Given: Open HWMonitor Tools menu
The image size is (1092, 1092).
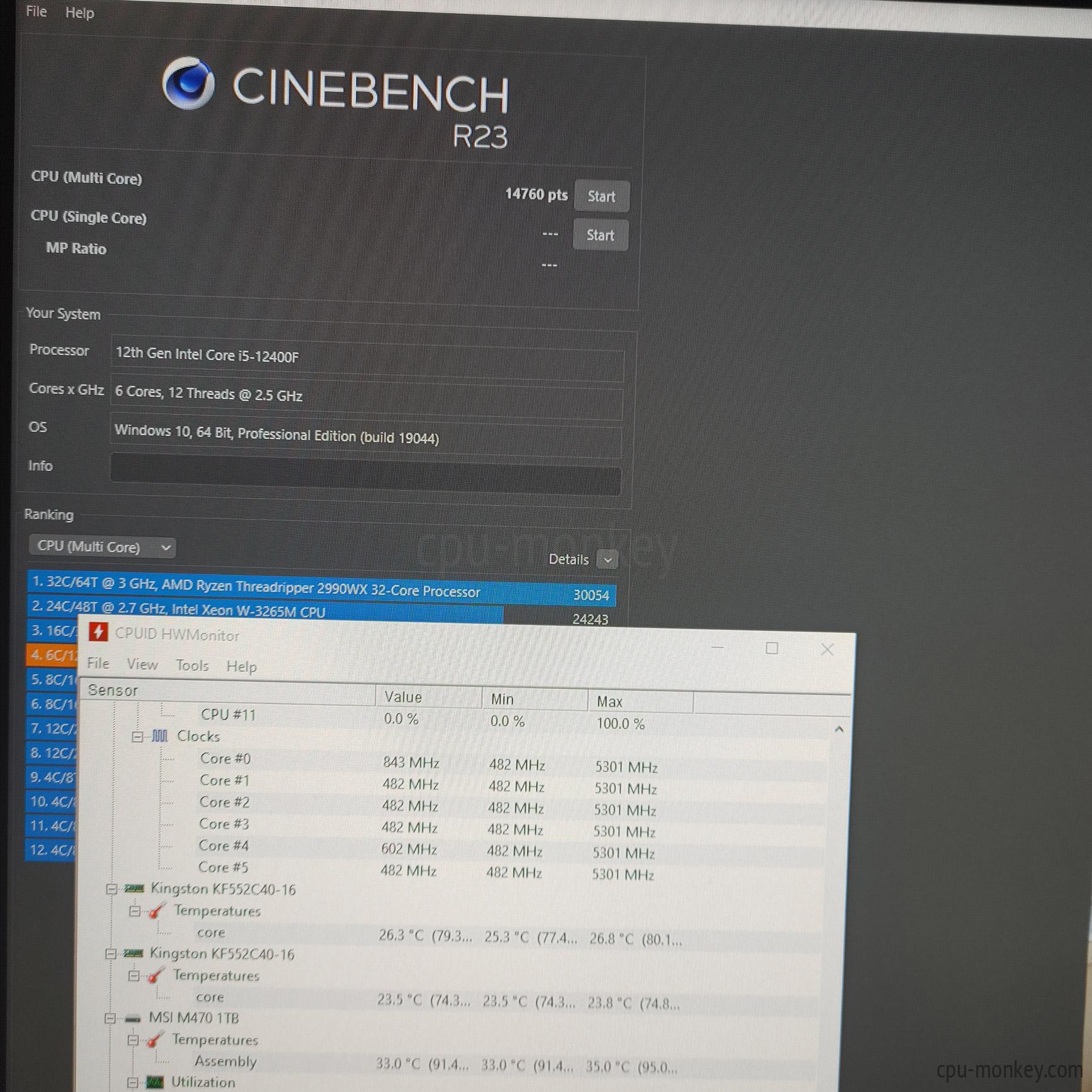Looking at the screenshot, I should (192, 665).
